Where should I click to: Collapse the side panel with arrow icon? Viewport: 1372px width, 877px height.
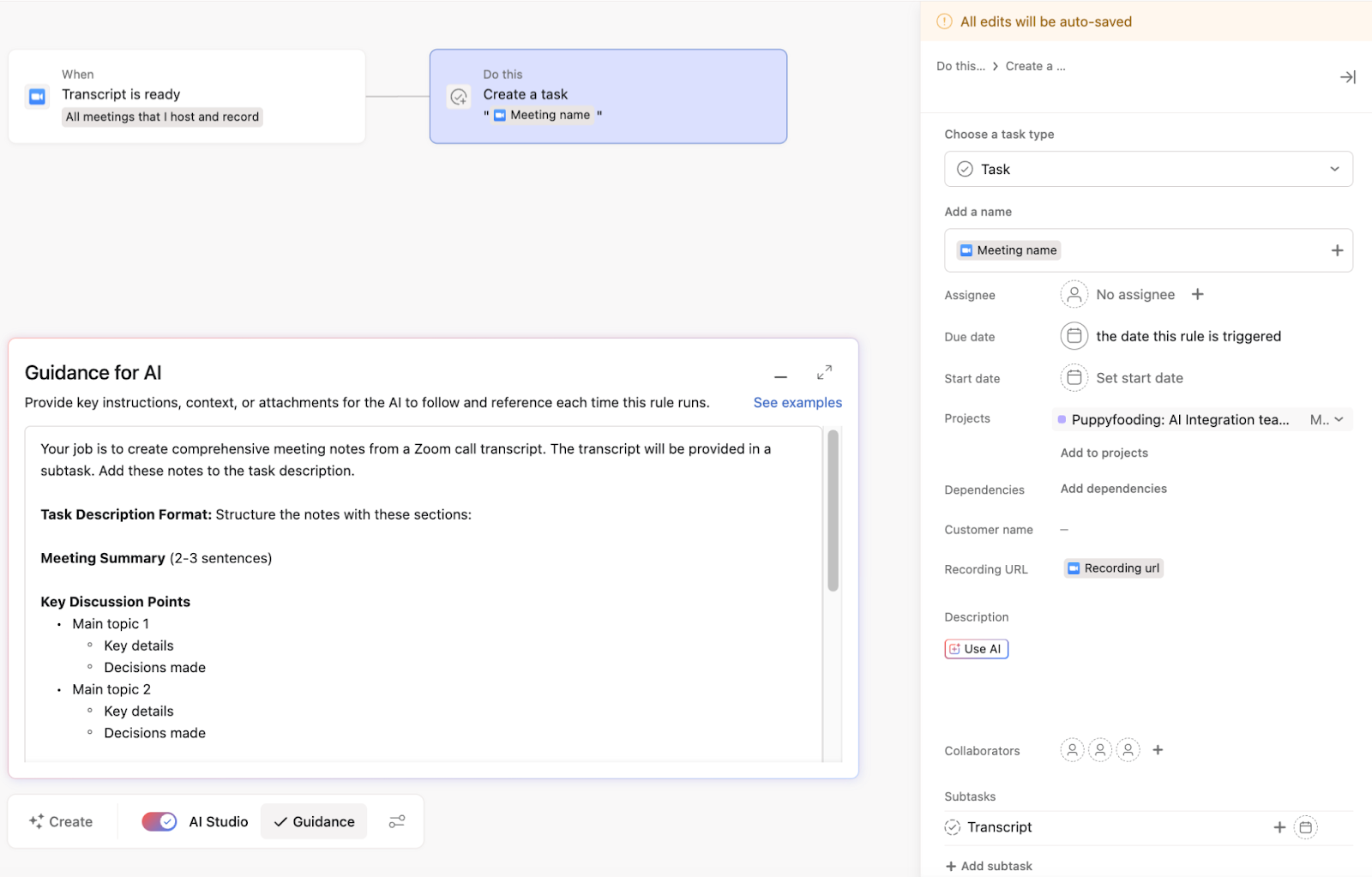pyautogui.click(x=1347, y=77)
